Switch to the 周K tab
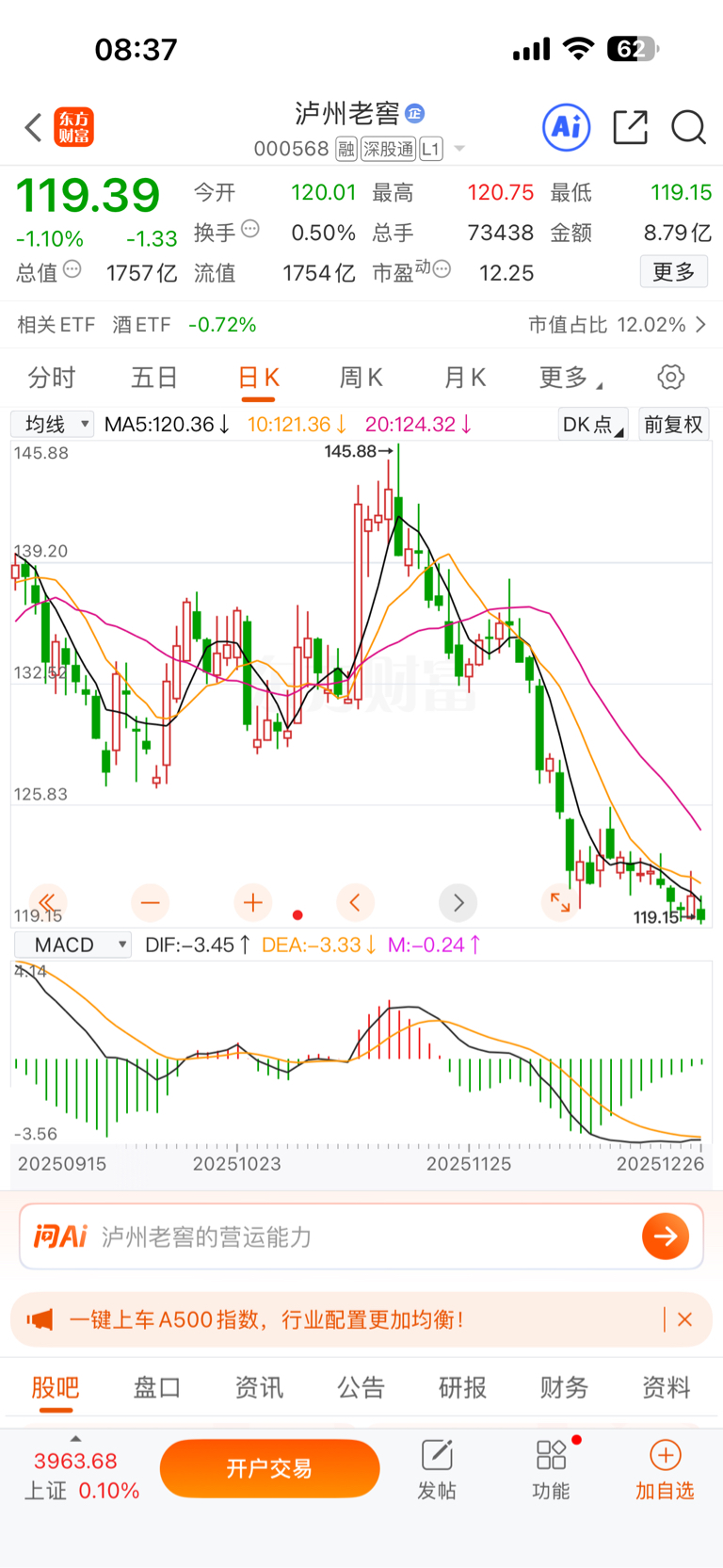Screen dimensions: 723x1568 click(361, 378)
